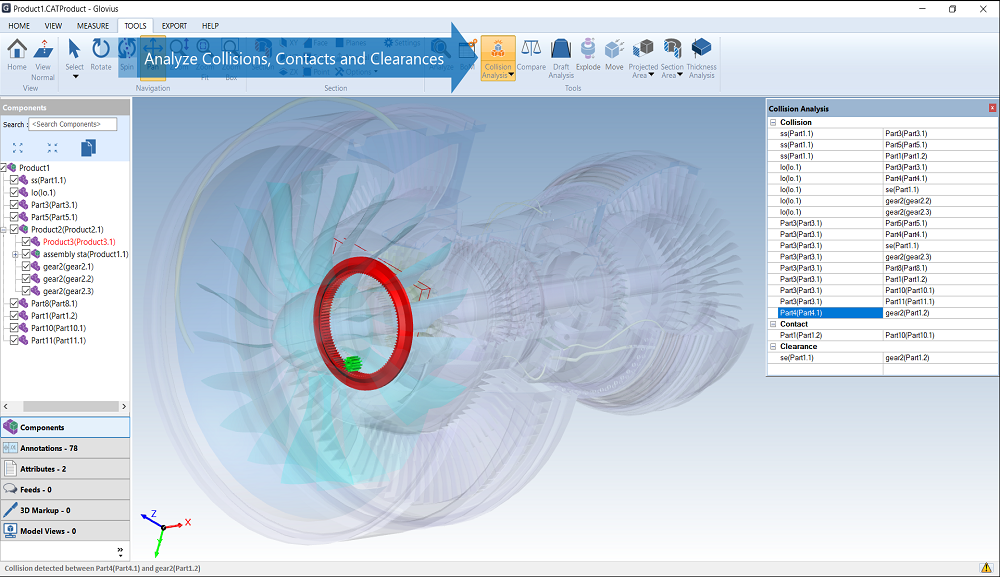Open 3D Markup - 0 section
This screenshot has height=577, width=1000.
point(65,510)
